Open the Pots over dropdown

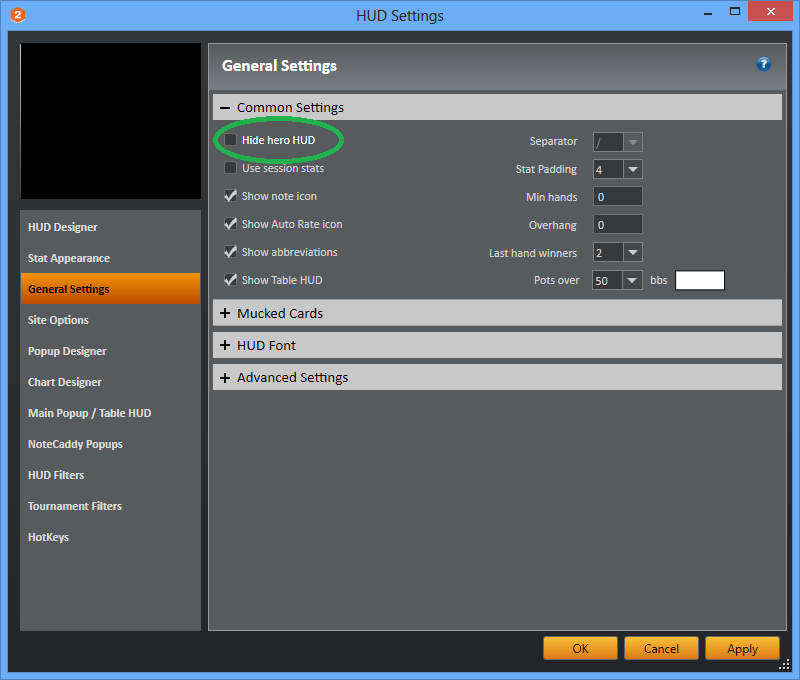[x=632, y=281]
